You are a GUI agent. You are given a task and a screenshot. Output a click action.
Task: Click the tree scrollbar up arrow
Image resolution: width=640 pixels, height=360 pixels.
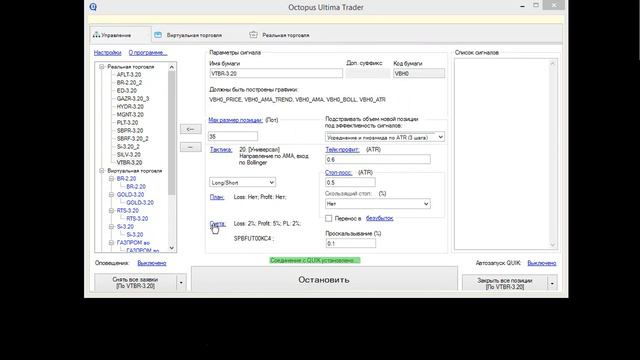coord(171,67)
